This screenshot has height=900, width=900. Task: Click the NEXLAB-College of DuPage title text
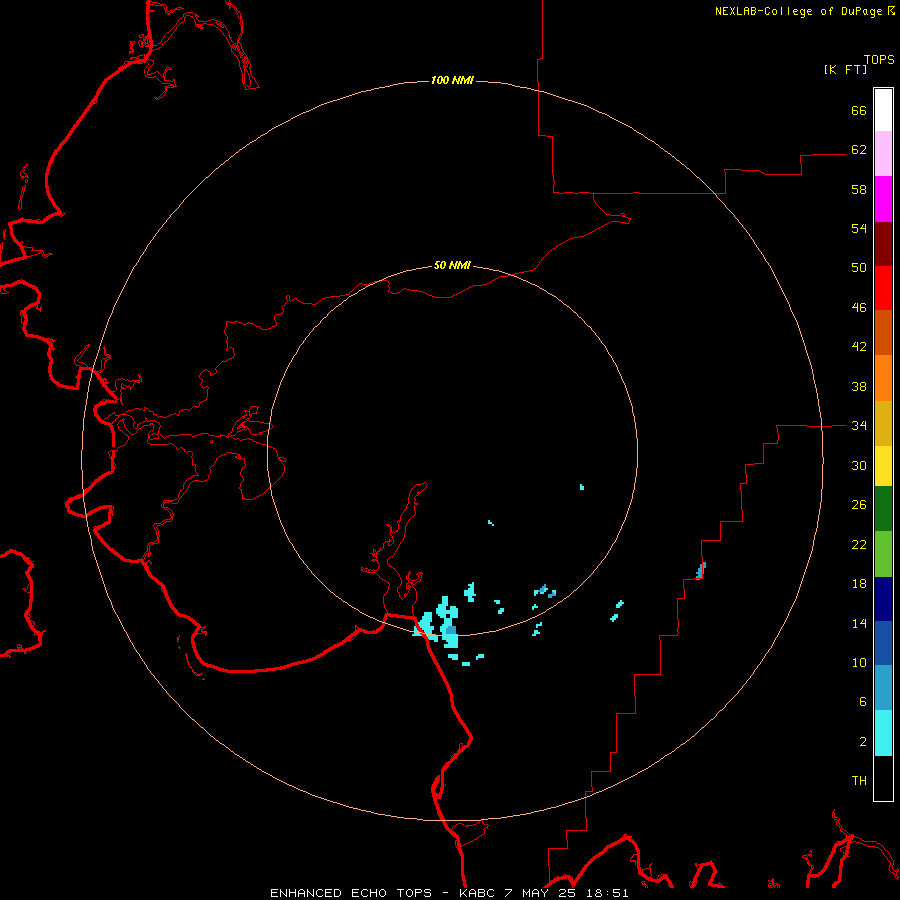(798, 11)
